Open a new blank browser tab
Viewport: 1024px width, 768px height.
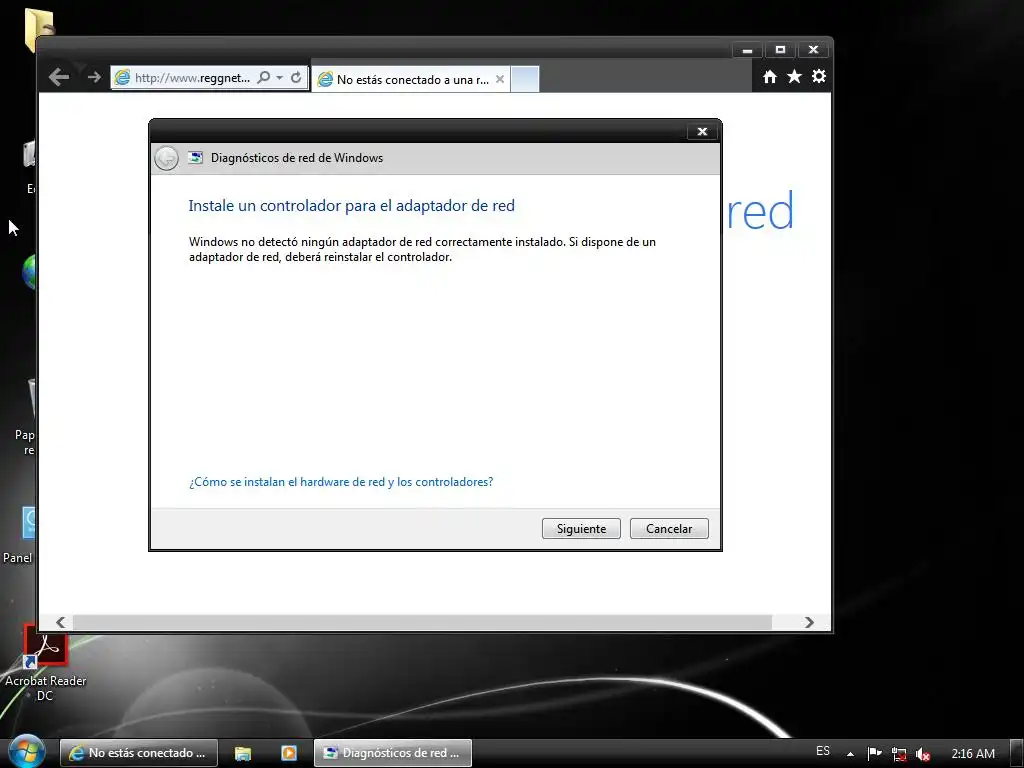pyautogui.click(x=524, y=79)
